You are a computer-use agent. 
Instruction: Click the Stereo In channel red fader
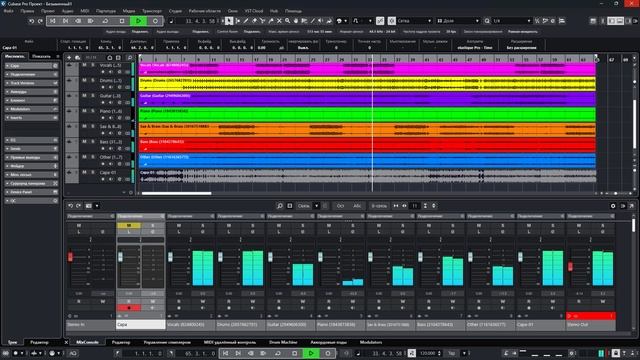pyautogui.click(x=70, y=256)
